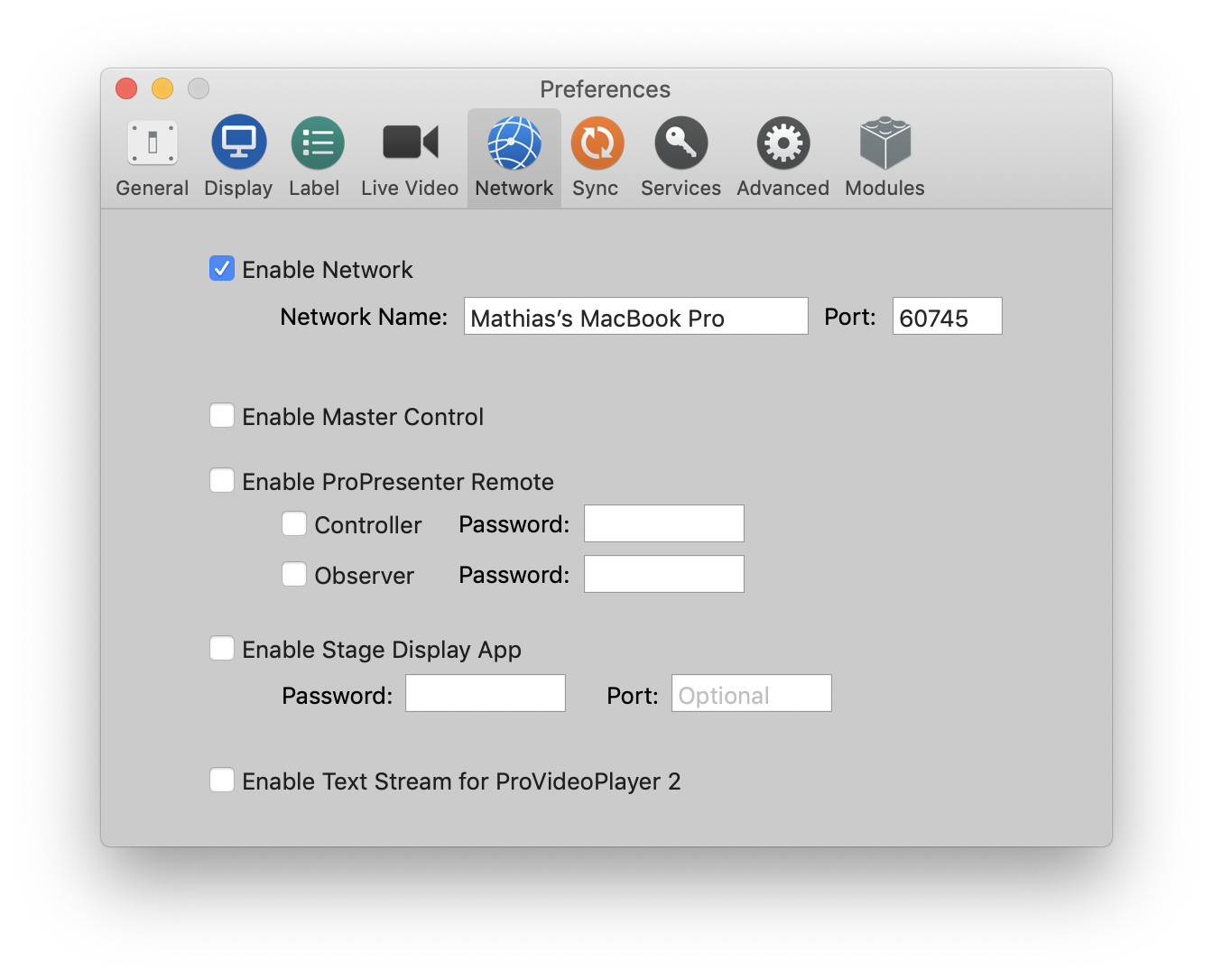Enable ProPresenter Remote

tap(221, 480)
